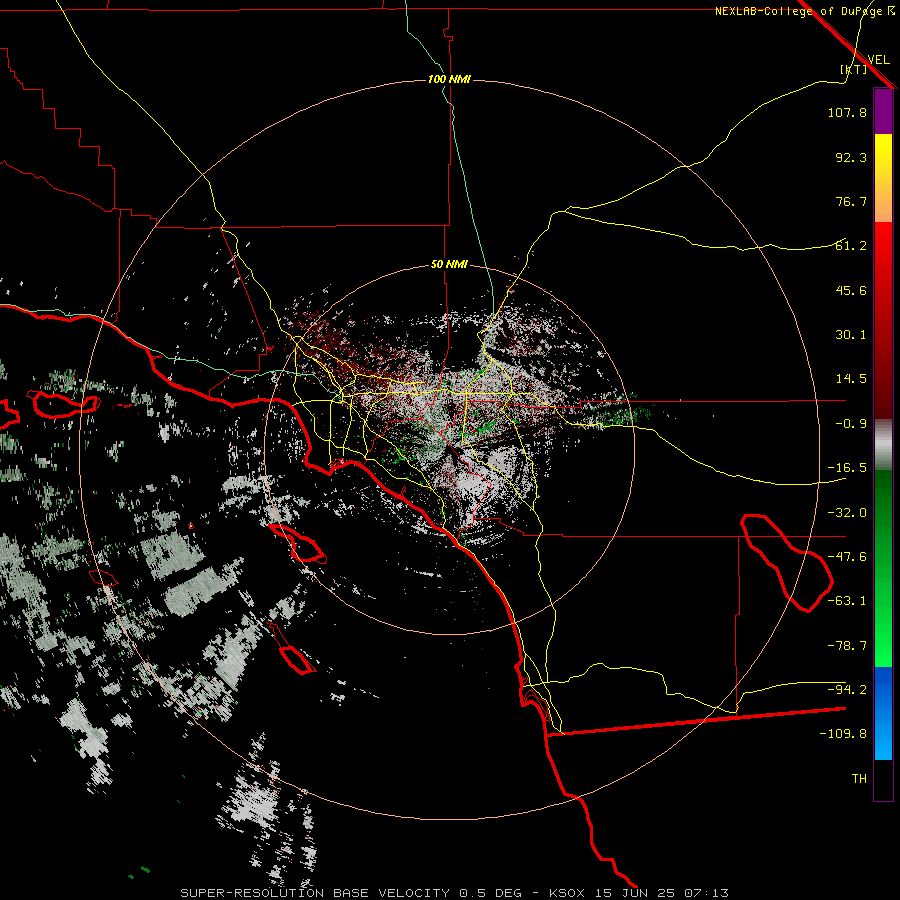Click the 14.5 velocity legend value

[851, 379]
